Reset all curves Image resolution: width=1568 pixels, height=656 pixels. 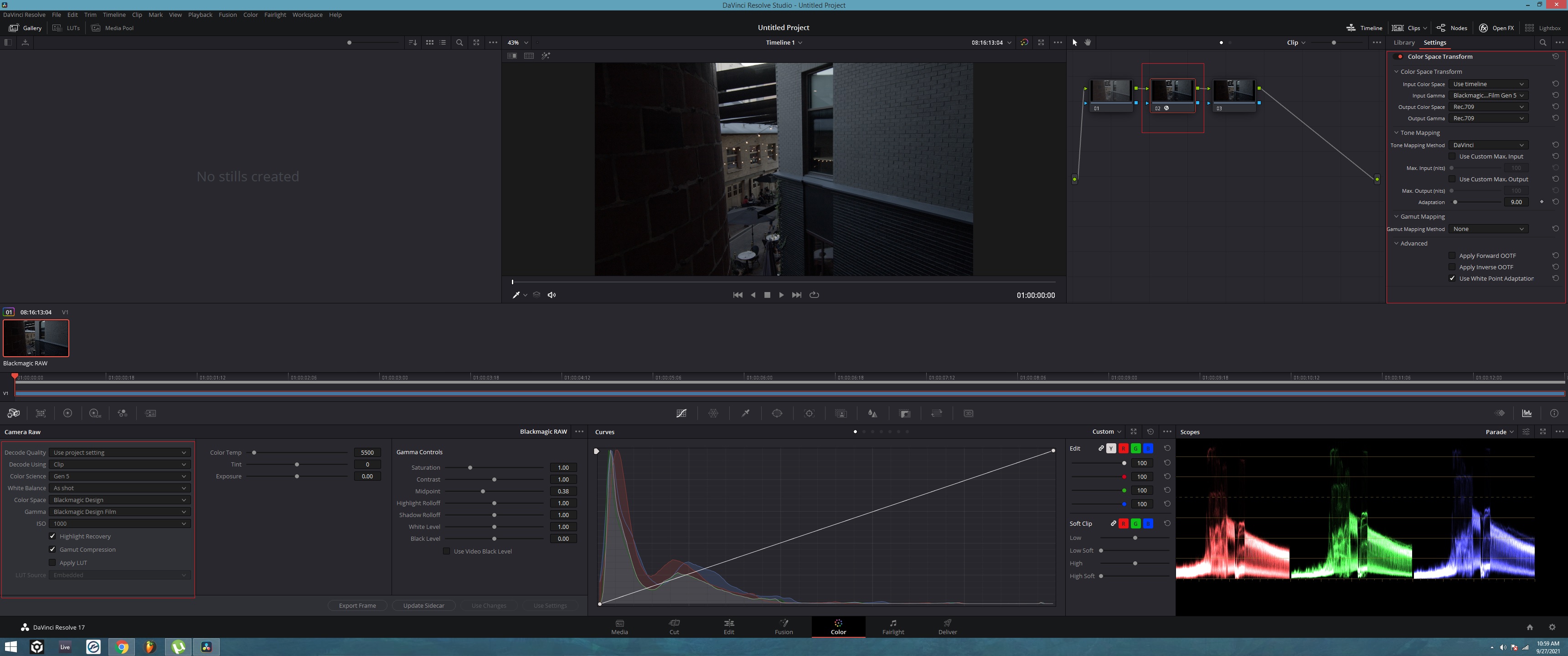click(1150, 431)
